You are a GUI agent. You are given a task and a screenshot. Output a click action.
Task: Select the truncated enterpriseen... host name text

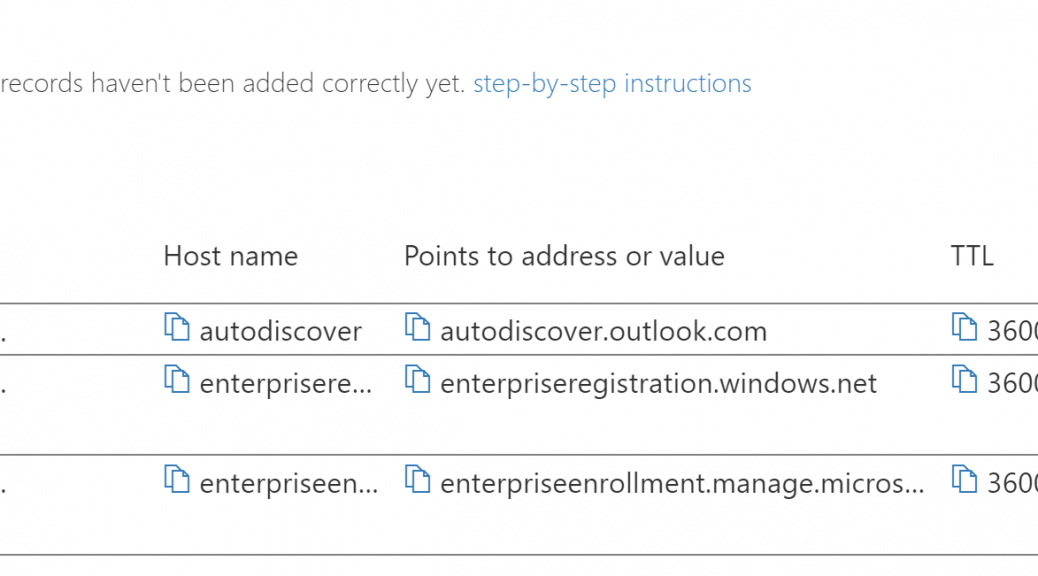[x=289, y=484]
